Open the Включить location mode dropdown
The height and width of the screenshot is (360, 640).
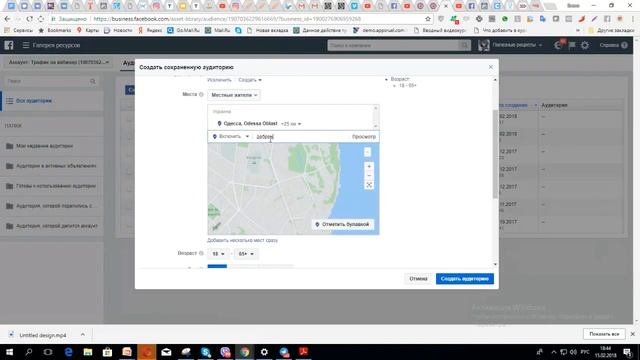(x=231, y=136)
